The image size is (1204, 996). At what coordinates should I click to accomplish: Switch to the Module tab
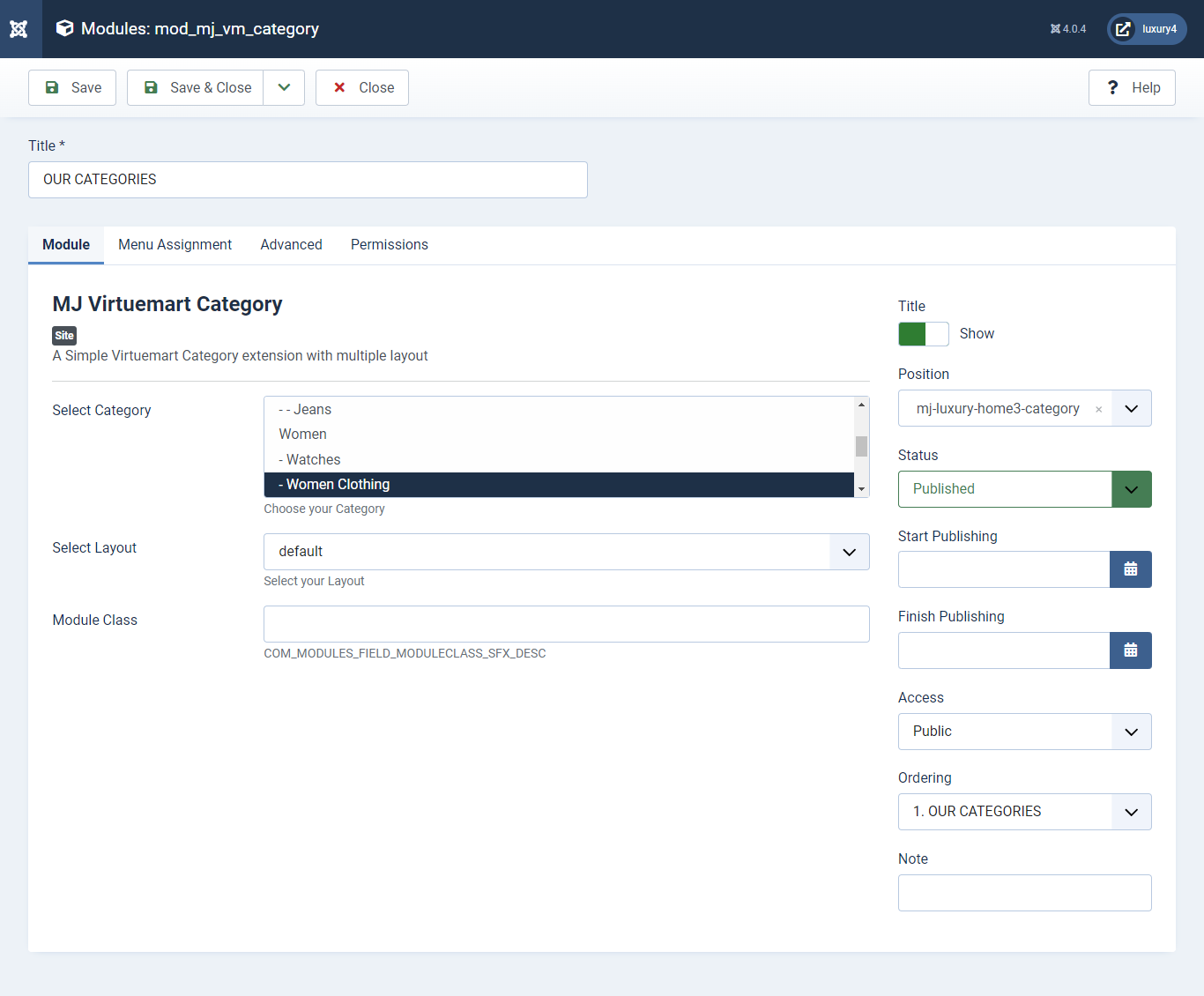[x=66, y=245]
